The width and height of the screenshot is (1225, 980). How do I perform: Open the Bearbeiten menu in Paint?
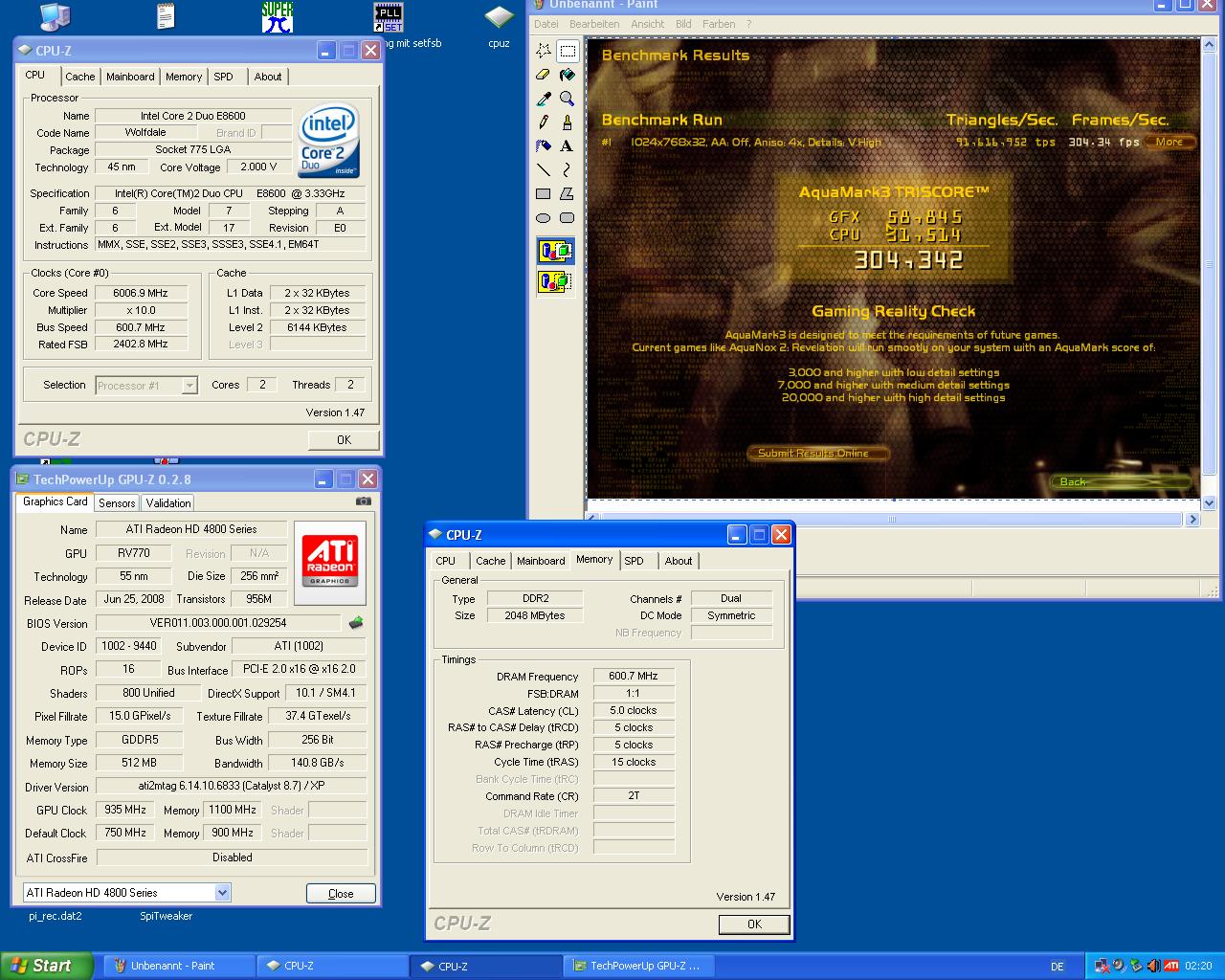click(x=594, y=24)
